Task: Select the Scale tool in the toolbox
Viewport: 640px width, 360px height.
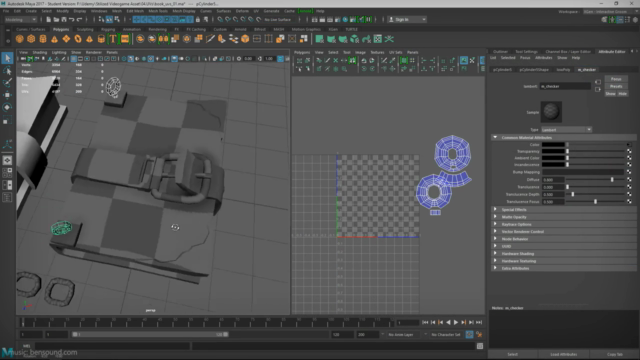Action: 7,120
